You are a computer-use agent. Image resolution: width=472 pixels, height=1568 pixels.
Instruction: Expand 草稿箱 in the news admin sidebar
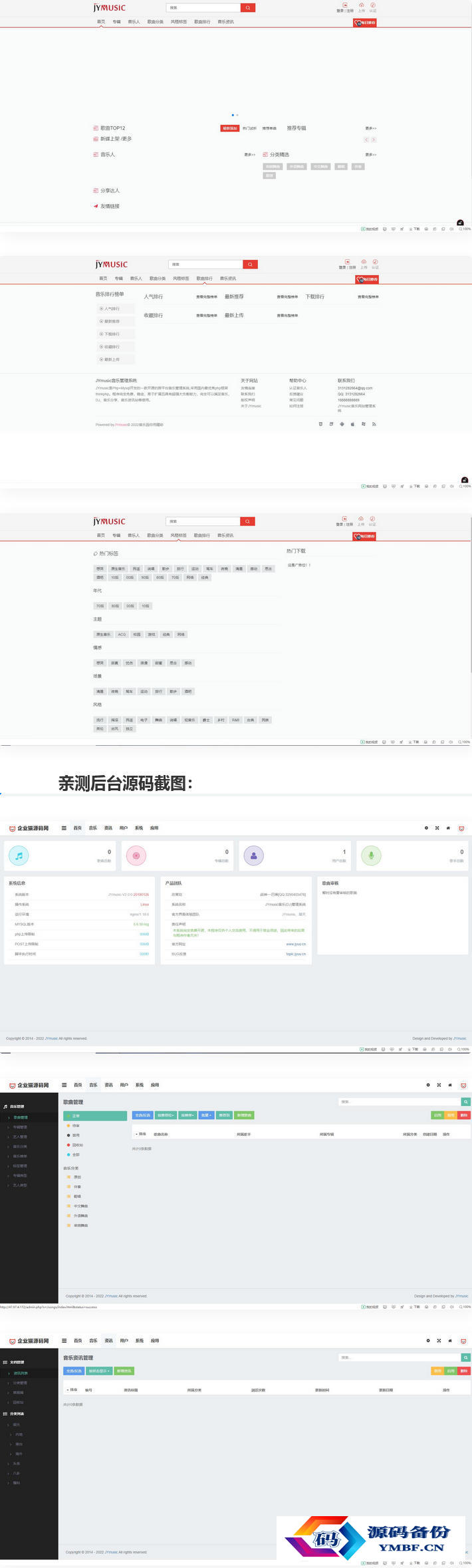[x=19, y=1393]
